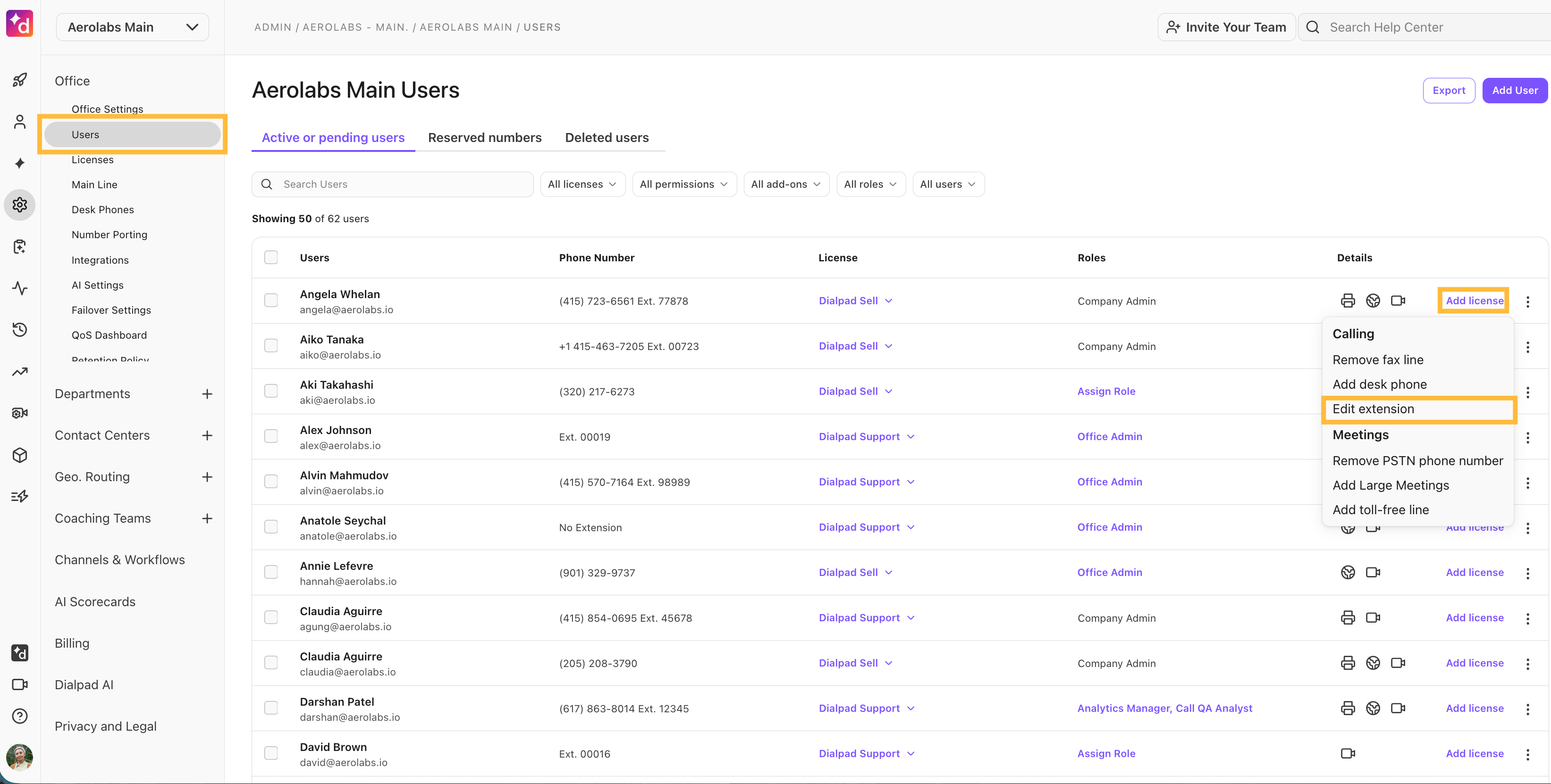Open the All users filter dropdown
The image size is (1551, 784).
pos(948,184)
